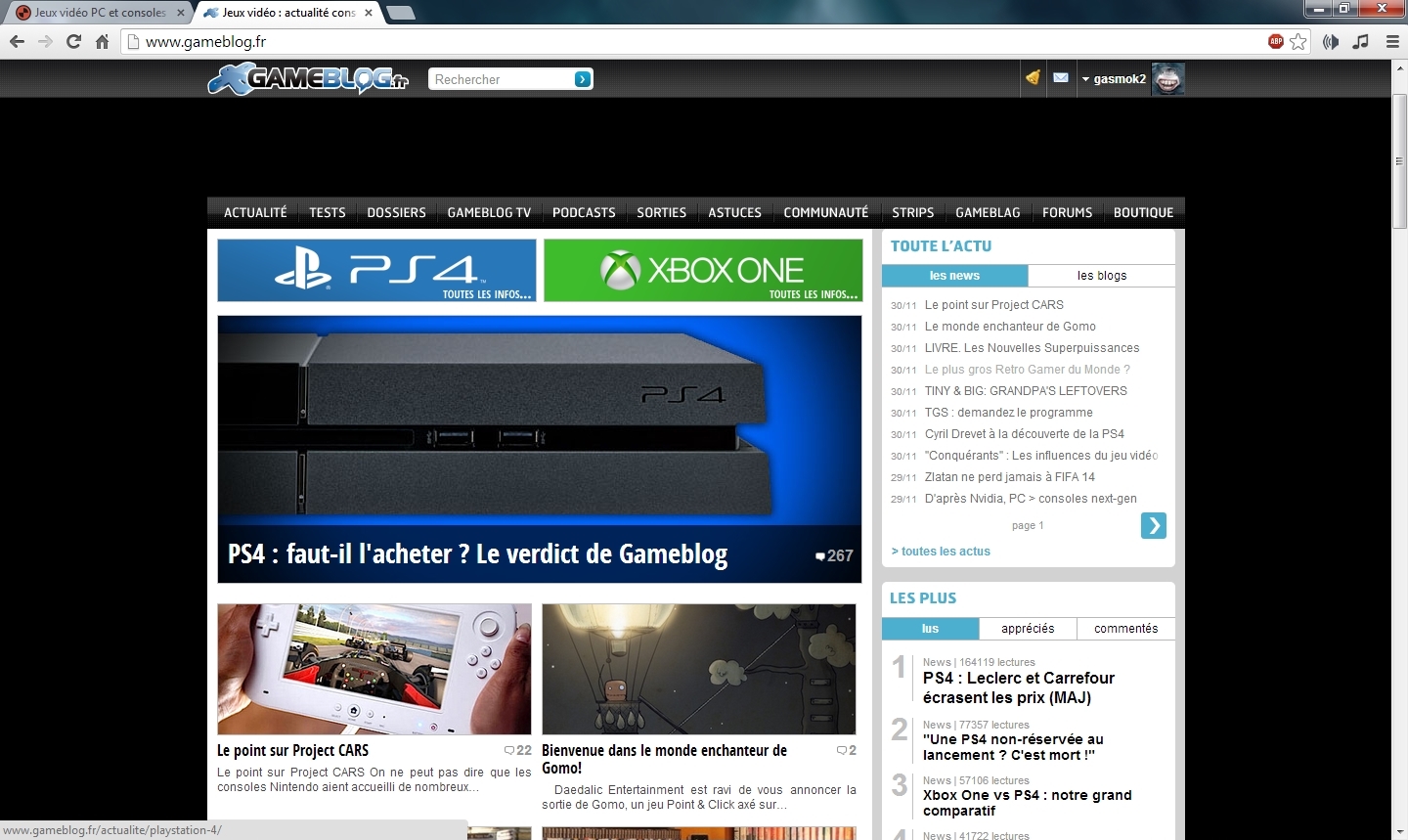
Task: Open the BOUTIQUE menu
Action: [1143, 212]
